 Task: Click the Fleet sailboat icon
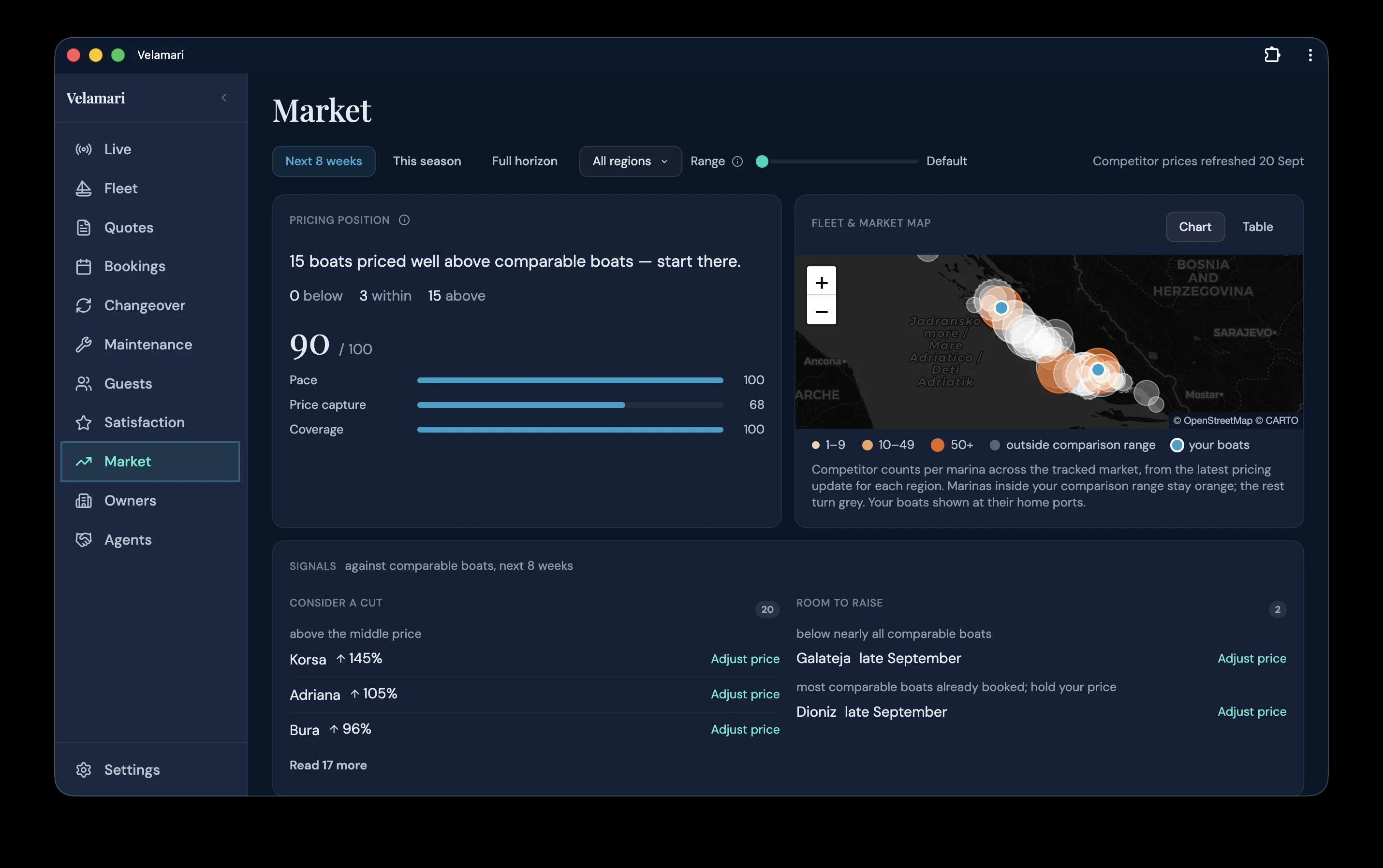pos(84,188)
